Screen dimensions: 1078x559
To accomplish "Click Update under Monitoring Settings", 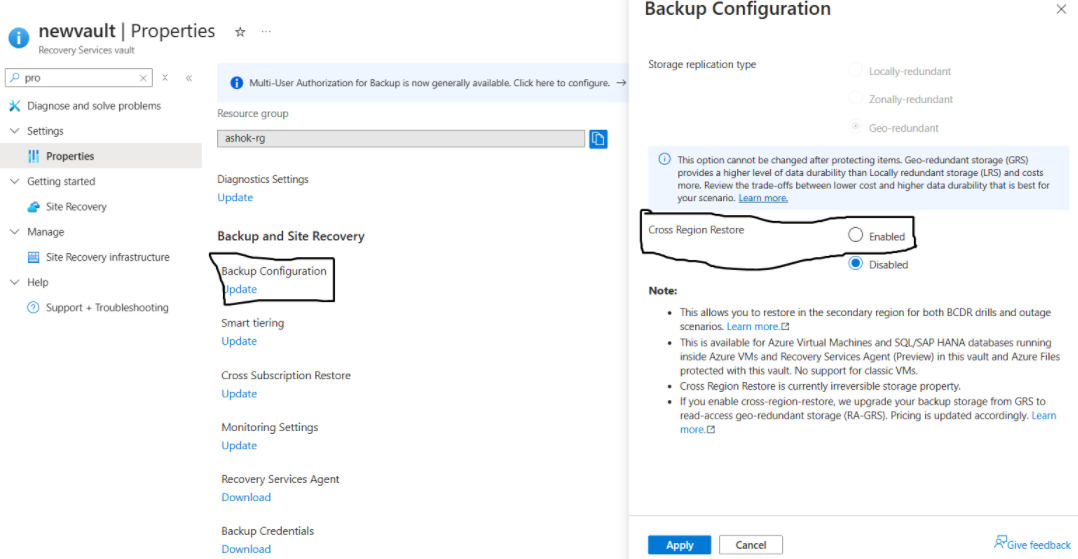I will click(239, 446).
